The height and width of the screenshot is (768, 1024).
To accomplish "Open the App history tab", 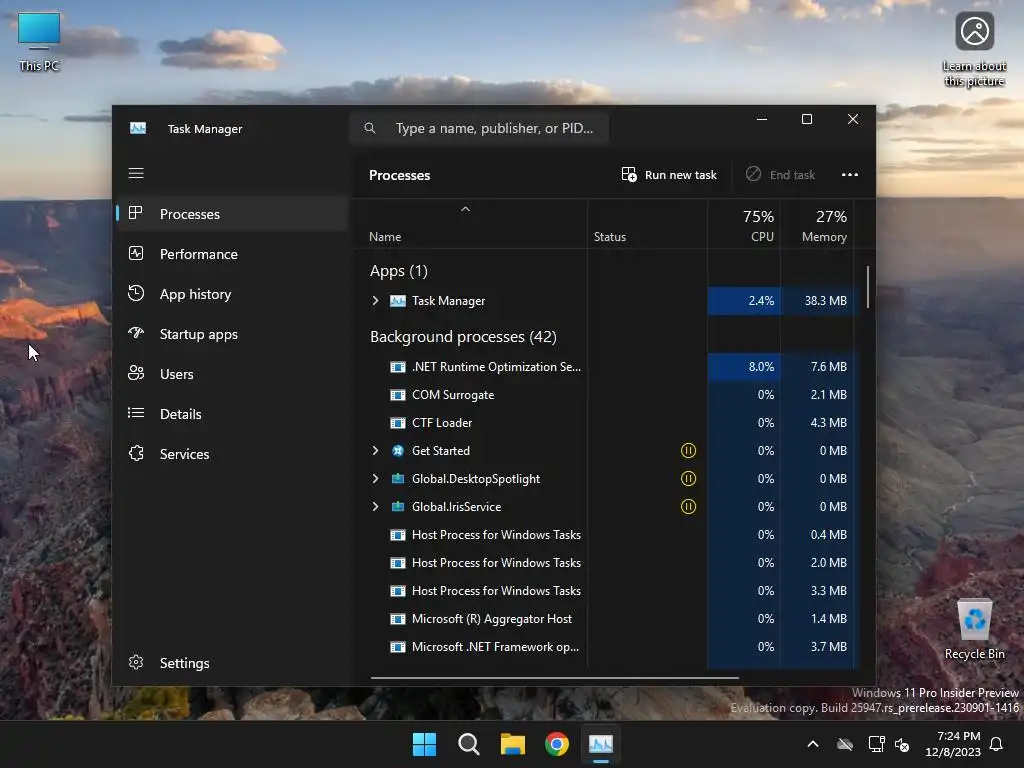I will [232, 294].
